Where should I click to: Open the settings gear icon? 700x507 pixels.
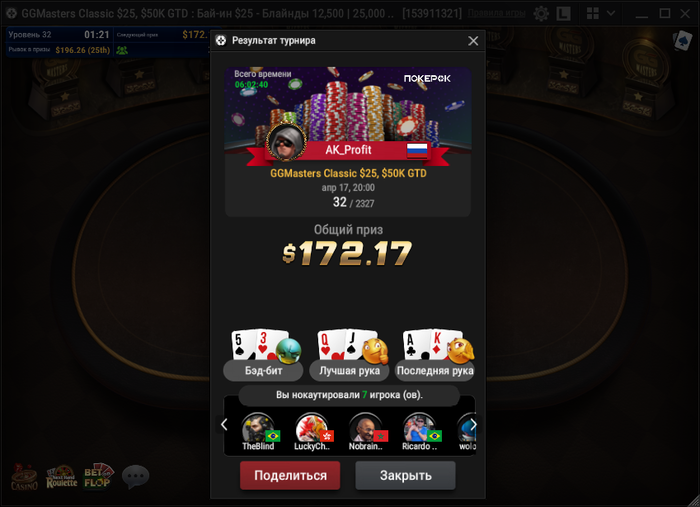pos(541,14)
